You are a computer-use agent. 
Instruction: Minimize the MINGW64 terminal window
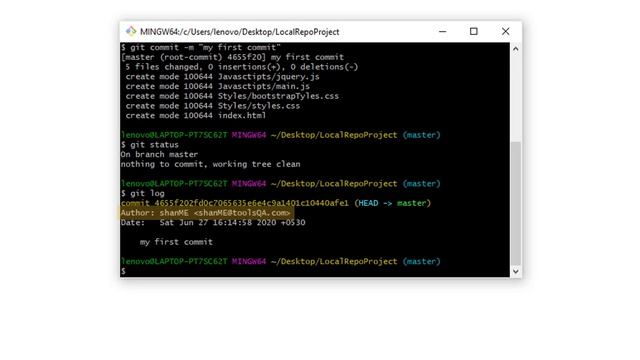(442, 31)
